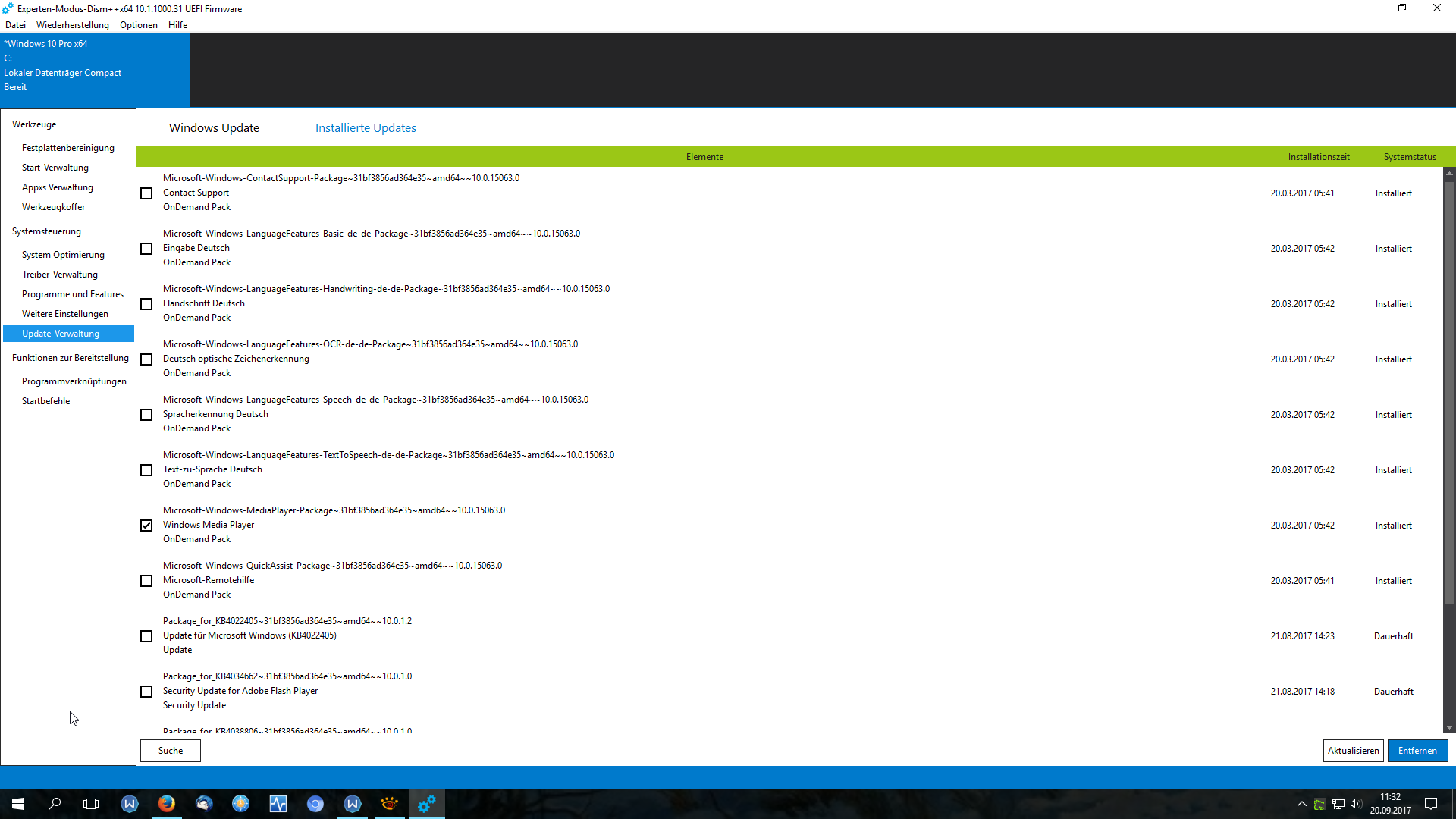This screenshot has height=819, width=1456.
Task: Click the Dism++ gears taskbar icon
Action: (427, 804)
